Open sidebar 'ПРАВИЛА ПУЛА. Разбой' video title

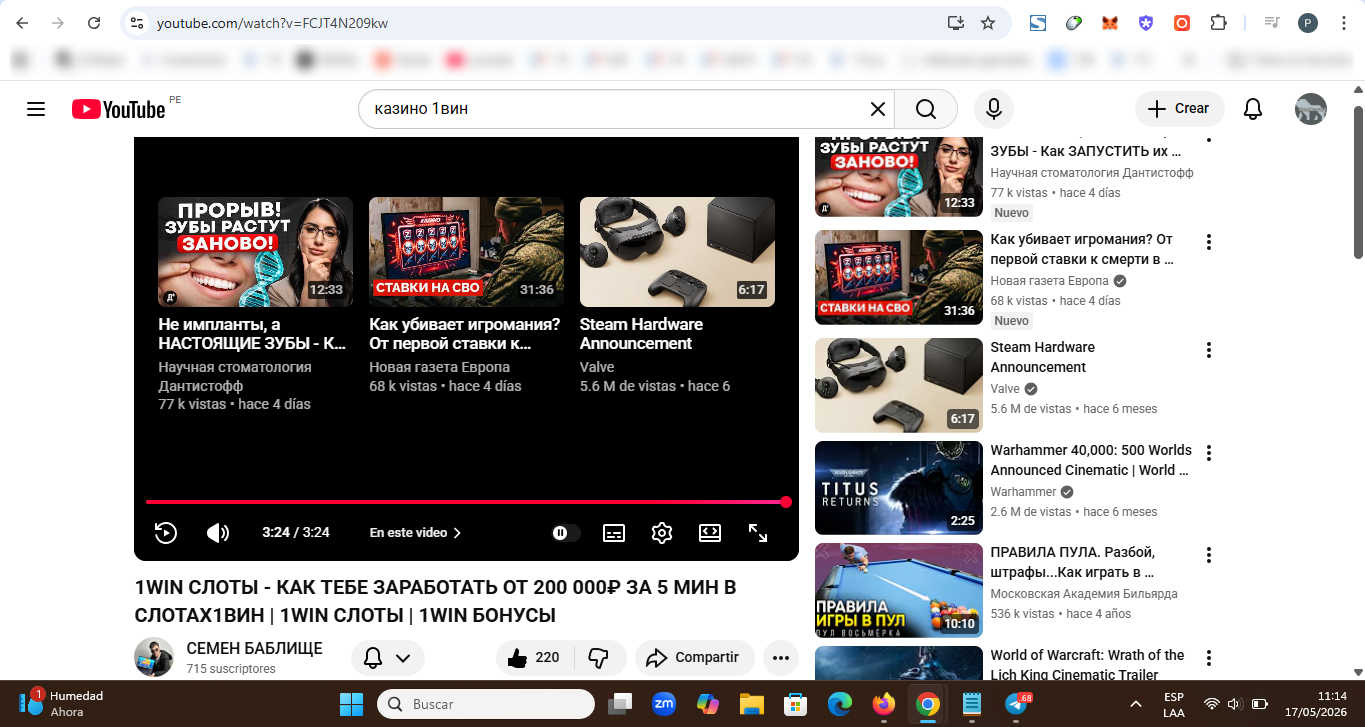click(x=1073, y=562)
